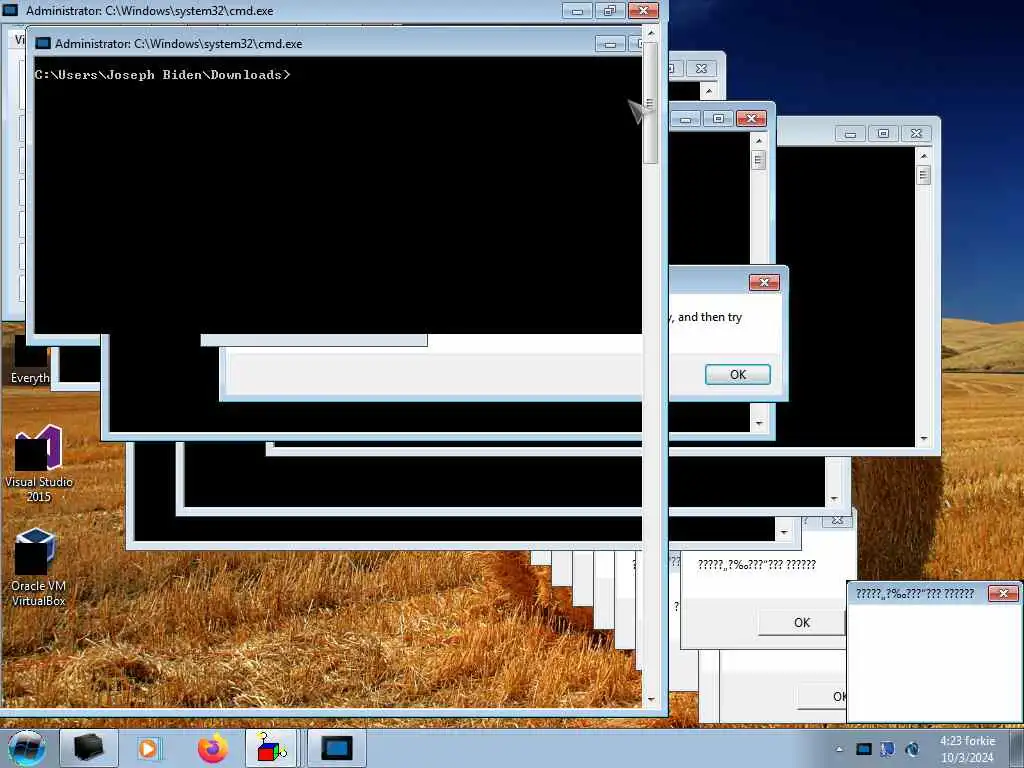The width and height of the screenshot is (1024, 768).
Task: Maximize the rightmost cmd window
Action: pyautogui.click(x=883, y=134)
